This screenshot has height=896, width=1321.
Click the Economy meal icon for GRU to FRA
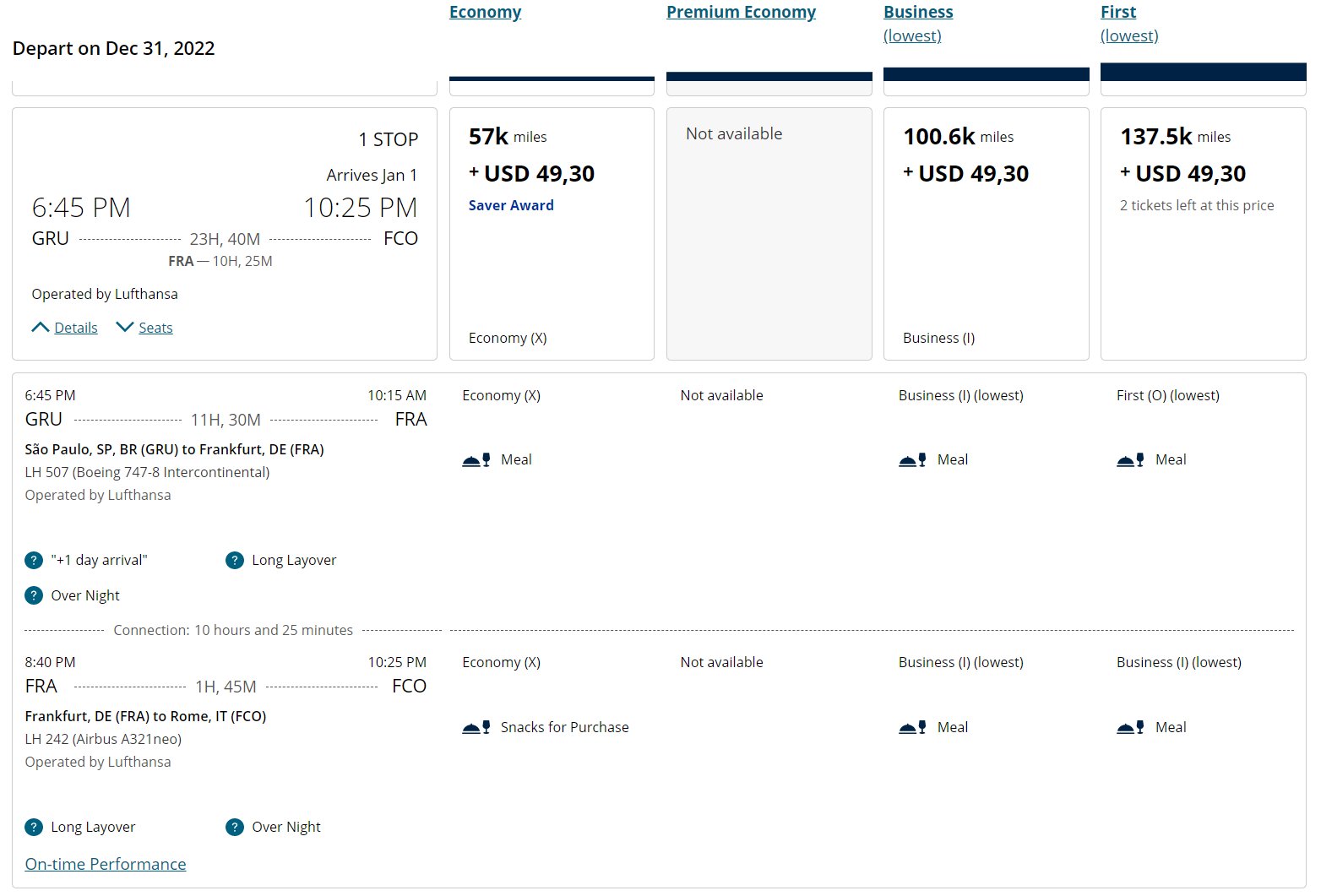tap(476, 460)
